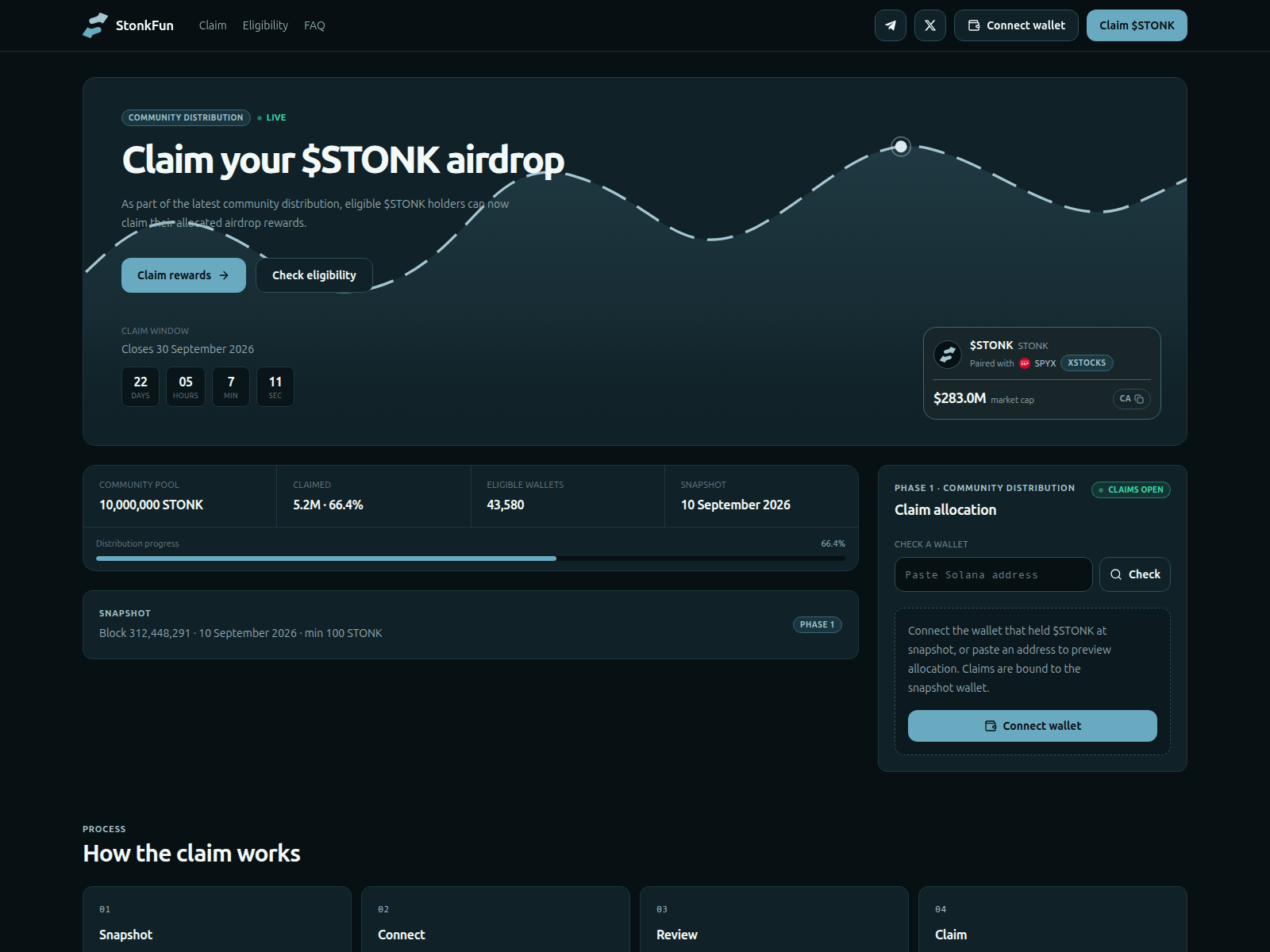Click the SPYX pair icon
1270x952 pixels.
click(x=1025, y=363)
